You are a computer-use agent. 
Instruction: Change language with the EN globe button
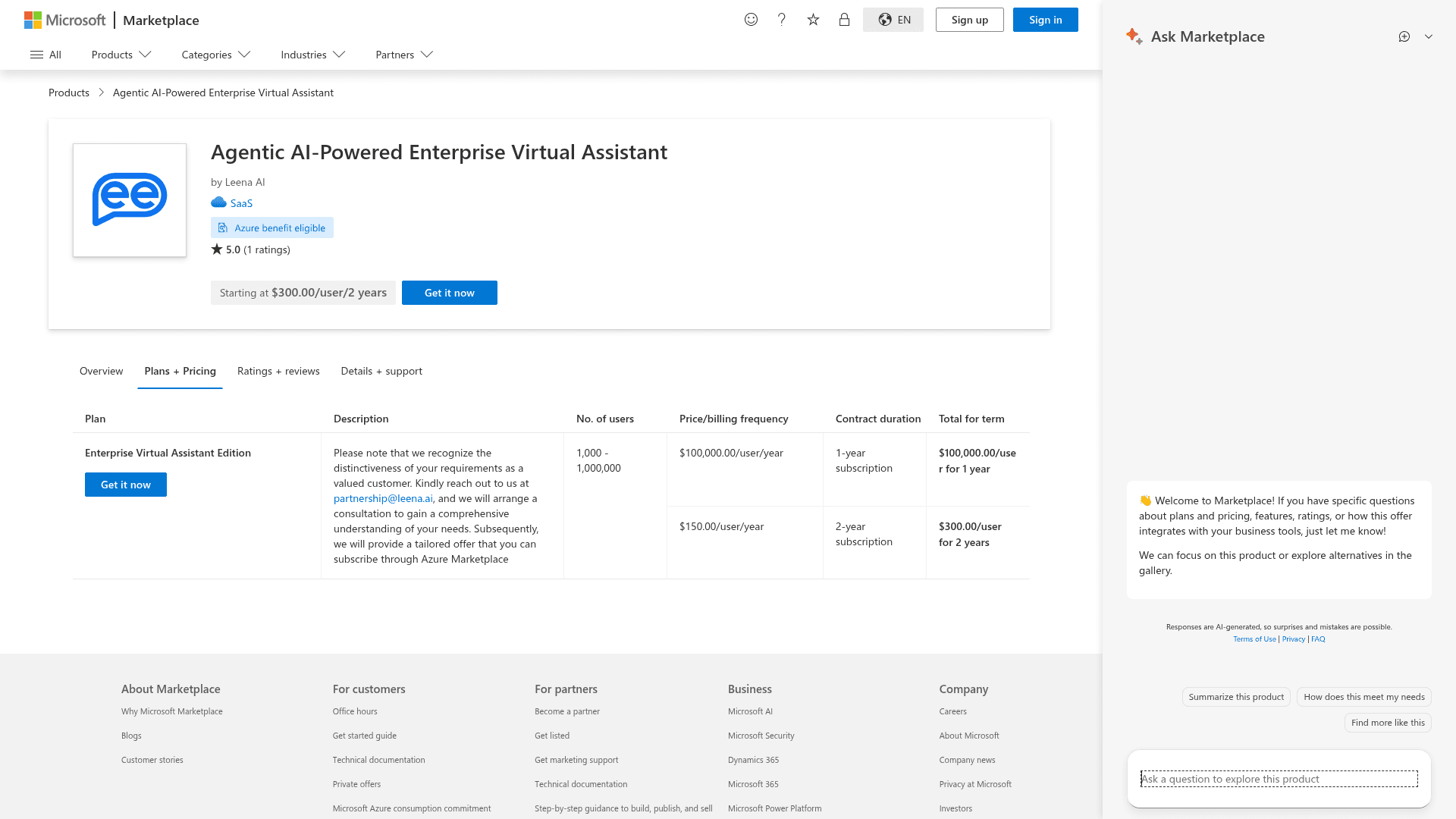[x=893, y=20]
